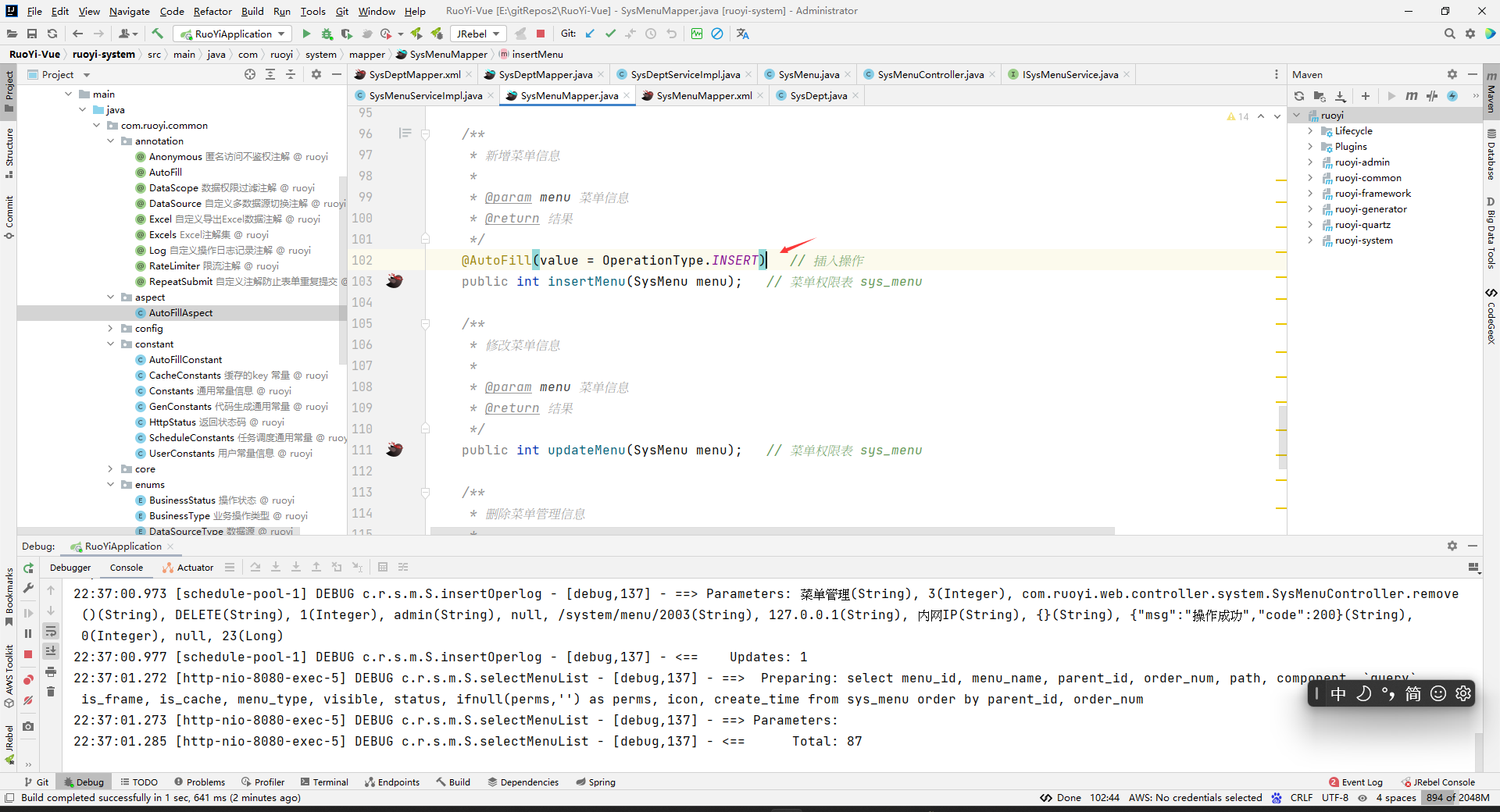Update project with the blue Git arrow

point(590,34)
